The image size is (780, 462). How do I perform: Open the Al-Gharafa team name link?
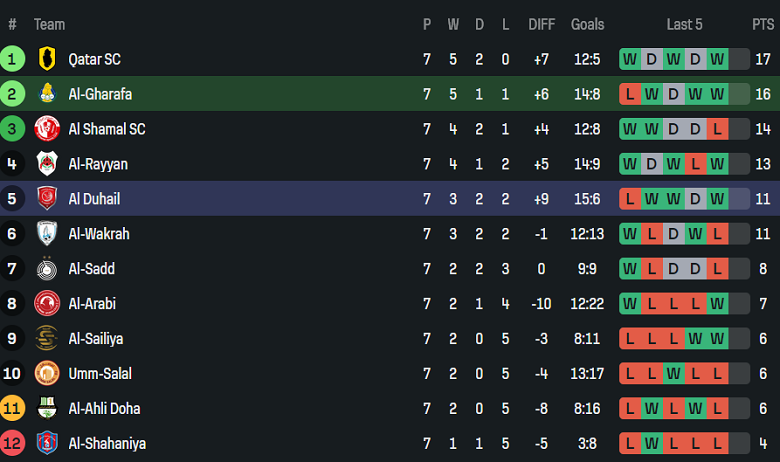click(x=100, y=94)
